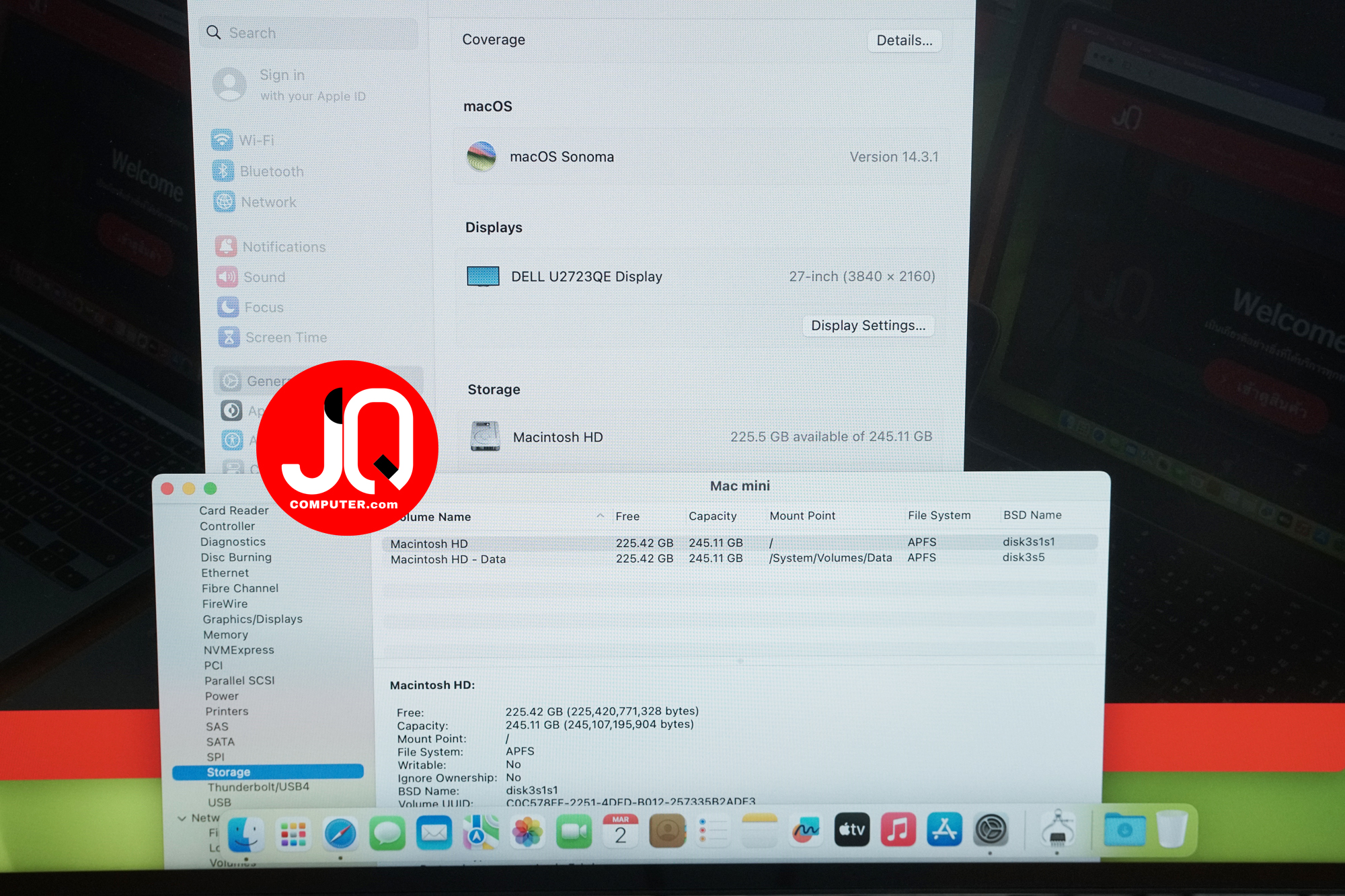
Task: Click the DELL display icon
Action: click(x=483, y=276)
